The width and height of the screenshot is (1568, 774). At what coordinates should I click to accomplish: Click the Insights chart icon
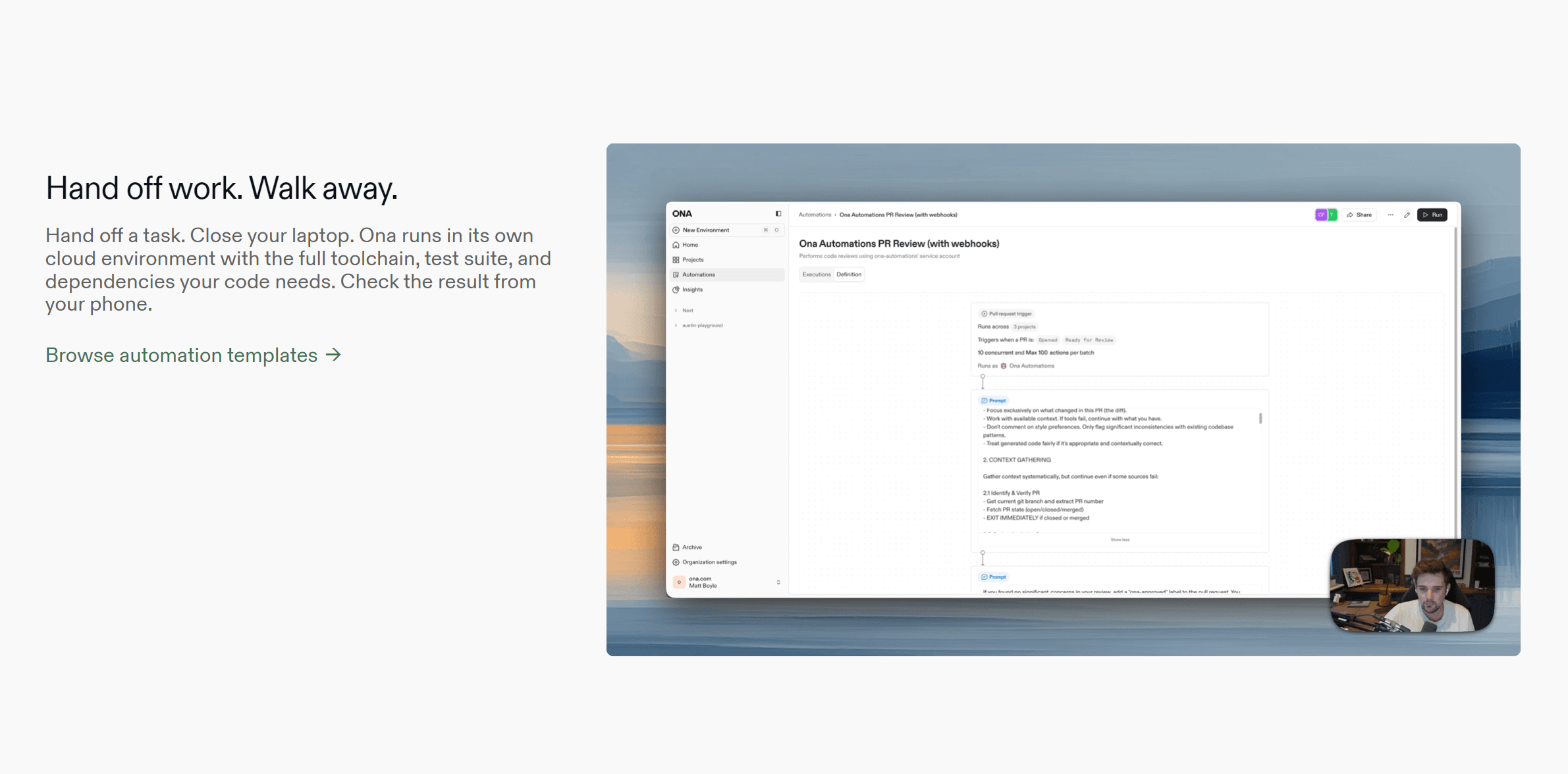676,290
